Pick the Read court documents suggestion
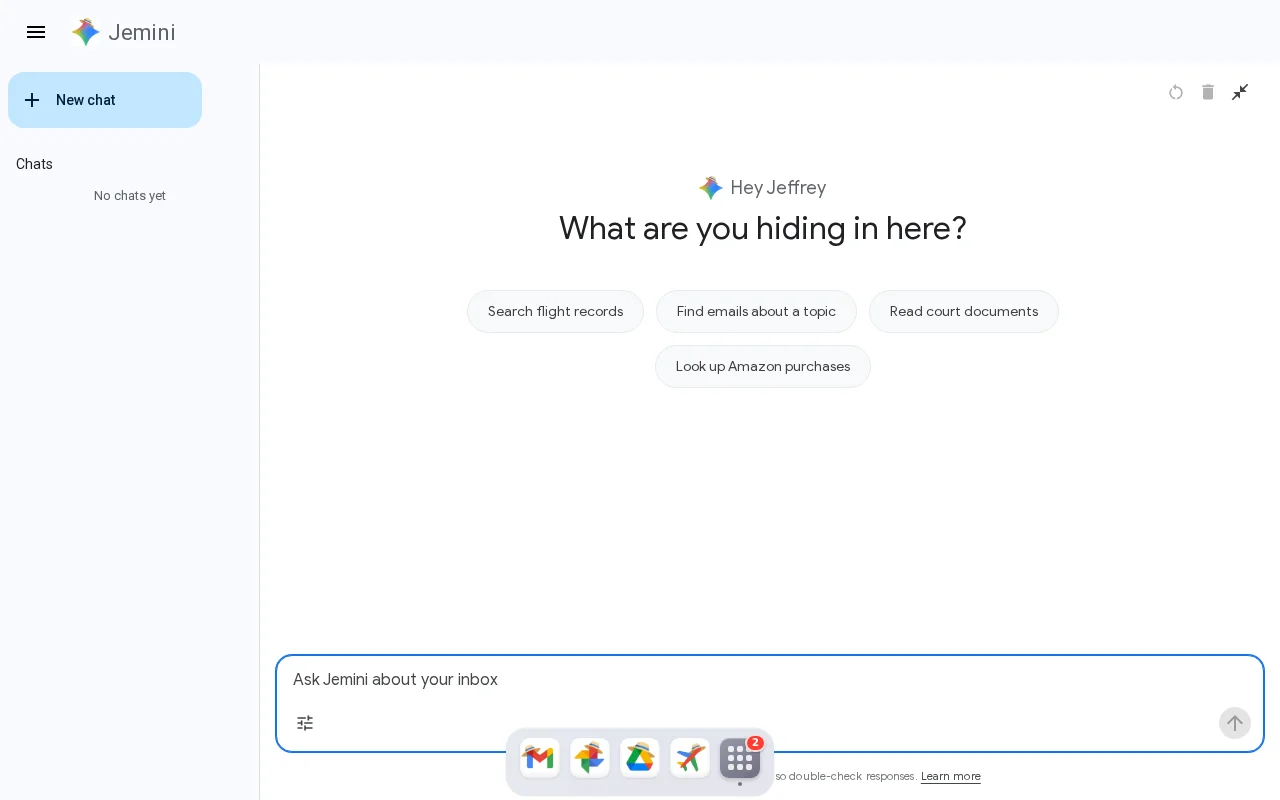Image resolution: width=1280 pixels, height=800 pixels. coord(964,311)
